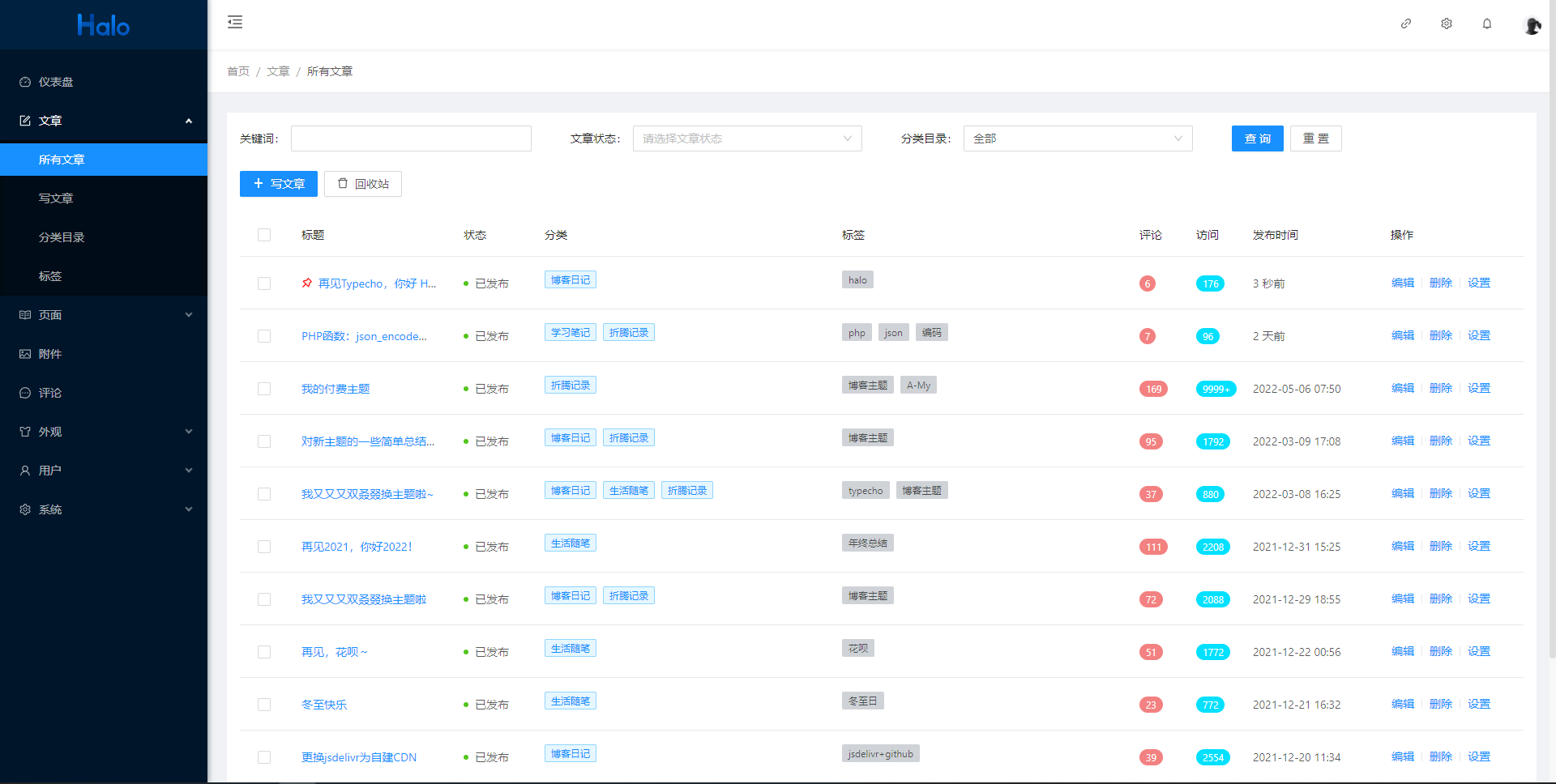Screen dimensions: 1556x784
Task: Click the 9999+ visit count badge
Action: 1214,389
